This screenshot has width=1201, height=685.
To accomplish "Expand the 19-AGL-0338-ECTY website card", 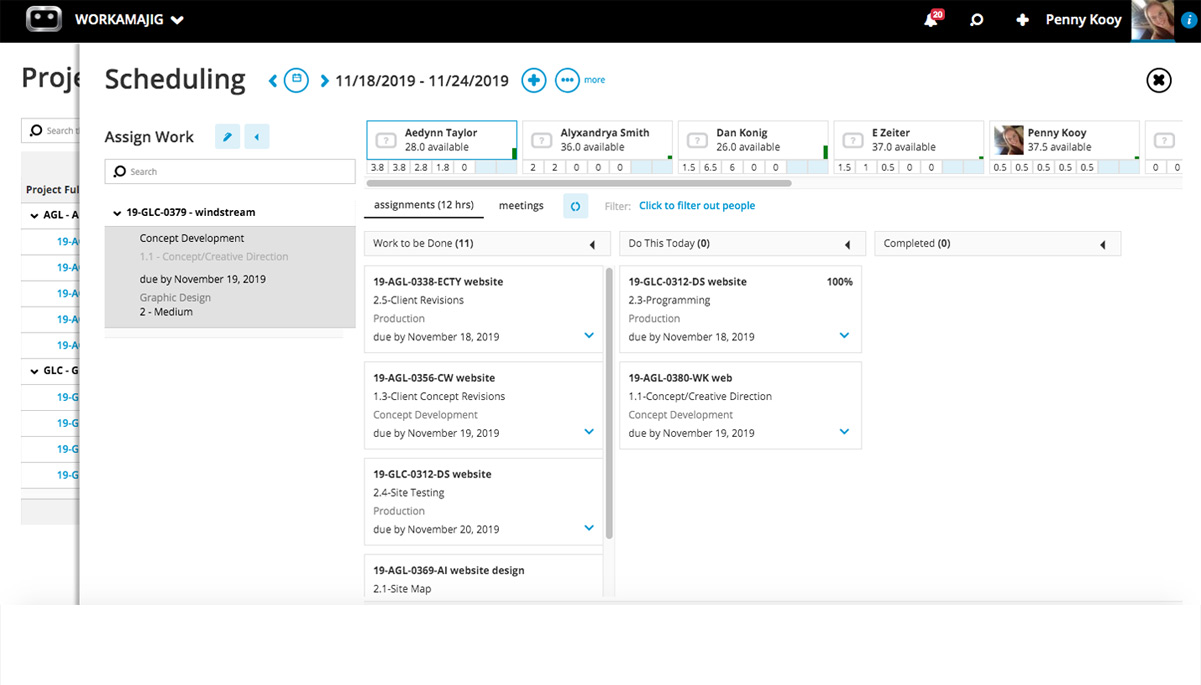I will click(589, 336).
